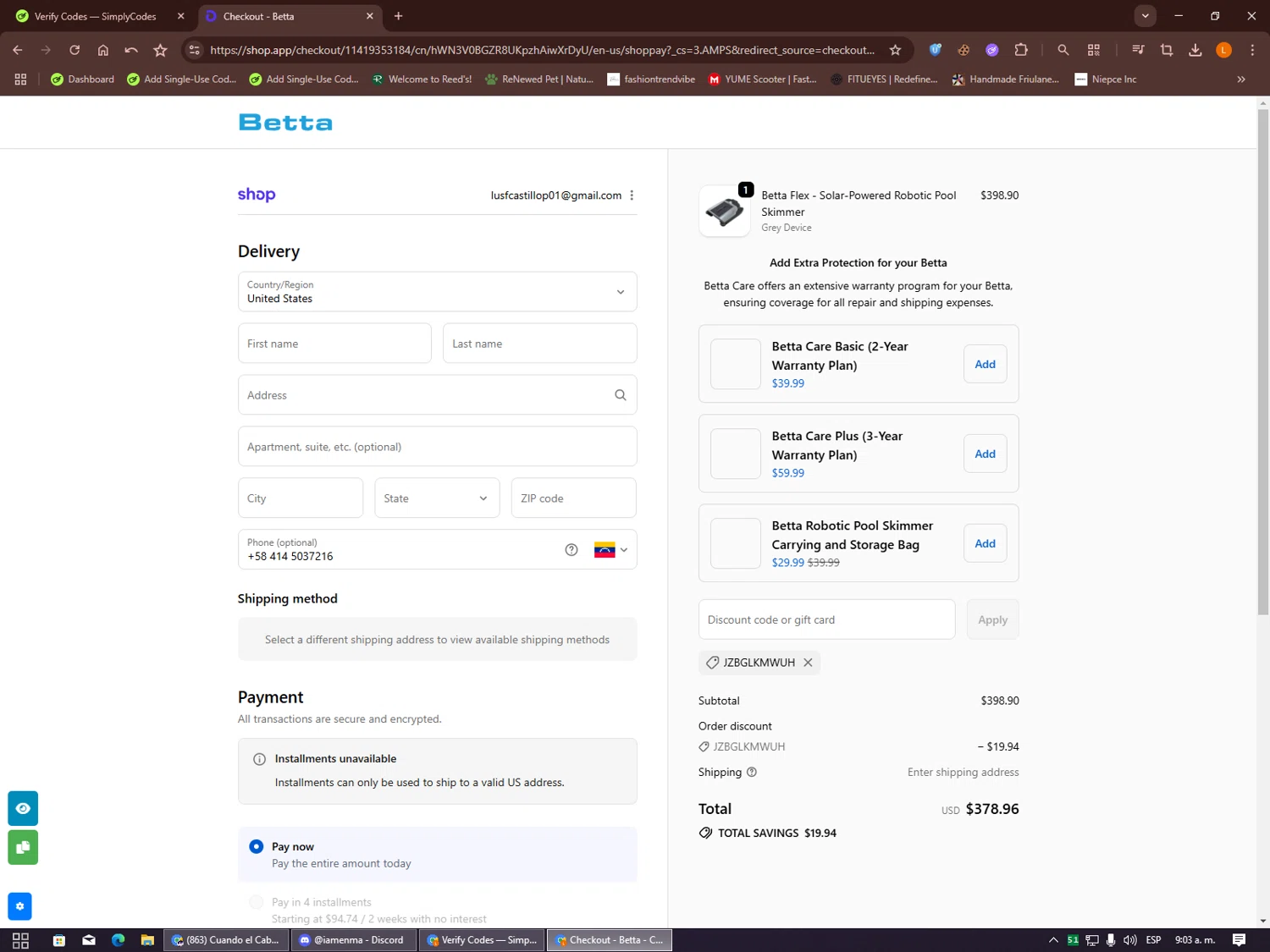Image resolution: width=1270 pixels, height=952 pixels.
Task: Remove discount code JZBGLKMWUH
Action: click(808, 663)
